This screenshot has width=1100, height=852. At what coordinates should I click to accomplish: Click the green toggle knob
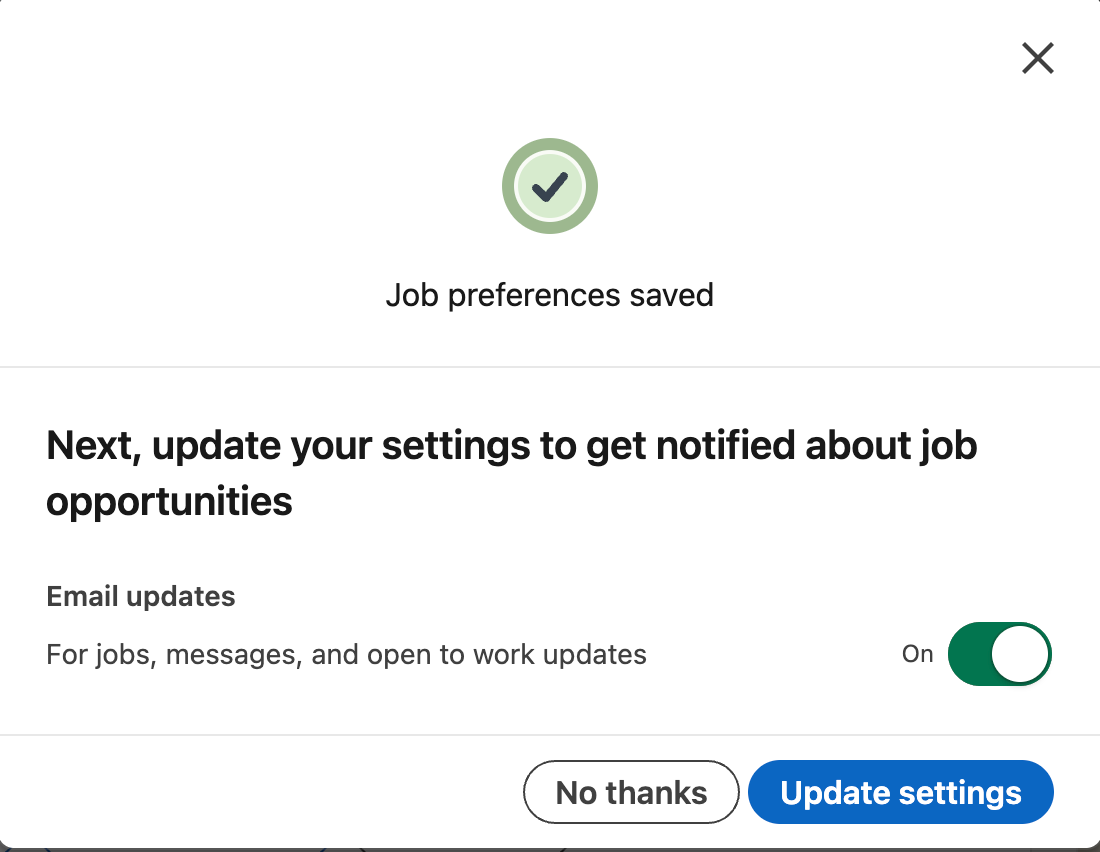click(x=1022, y=654)
